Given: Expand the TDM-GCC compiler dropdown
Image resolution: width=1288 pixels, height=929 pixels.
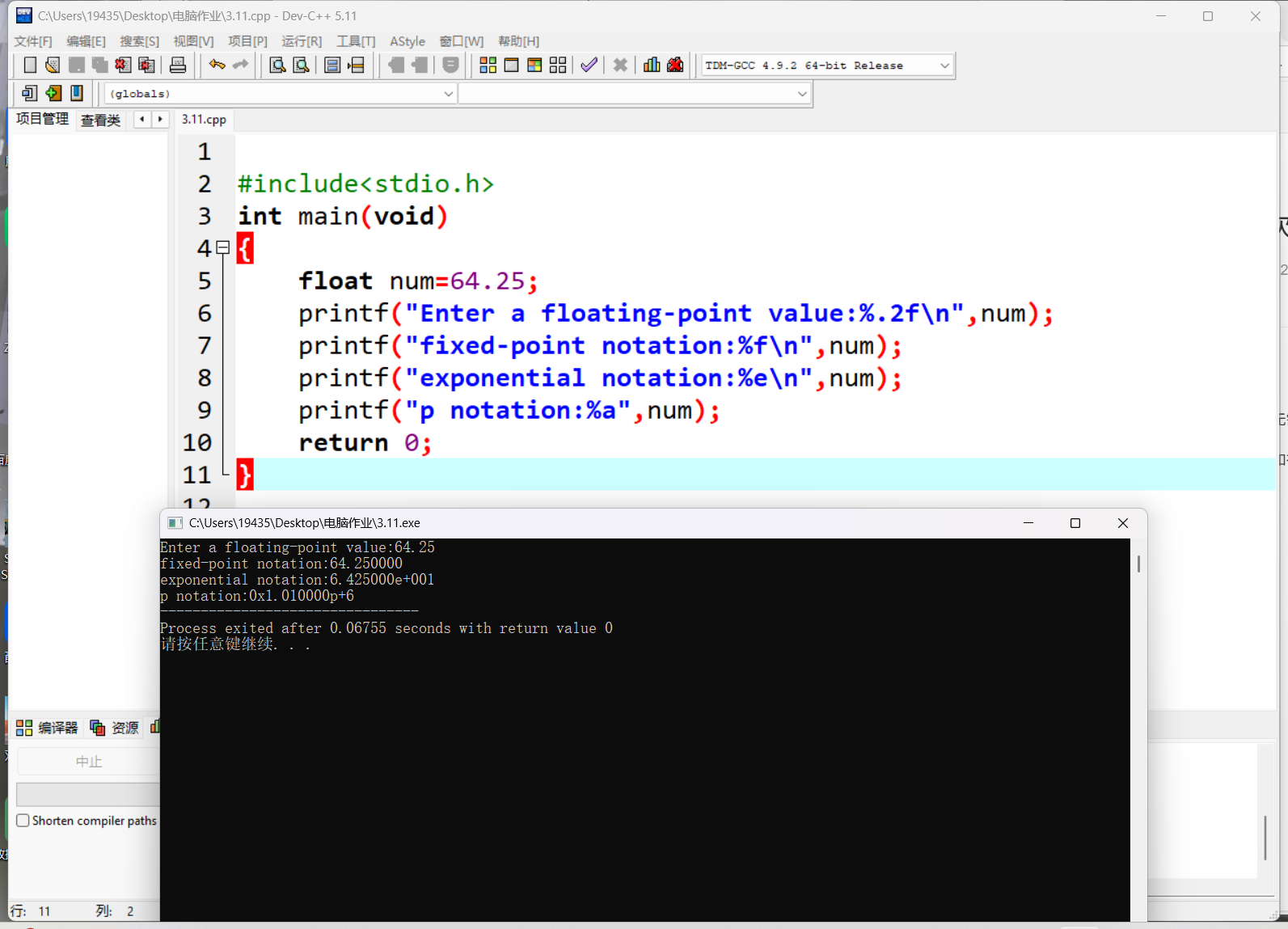Looking at the screenshot, I should [944, 65].
